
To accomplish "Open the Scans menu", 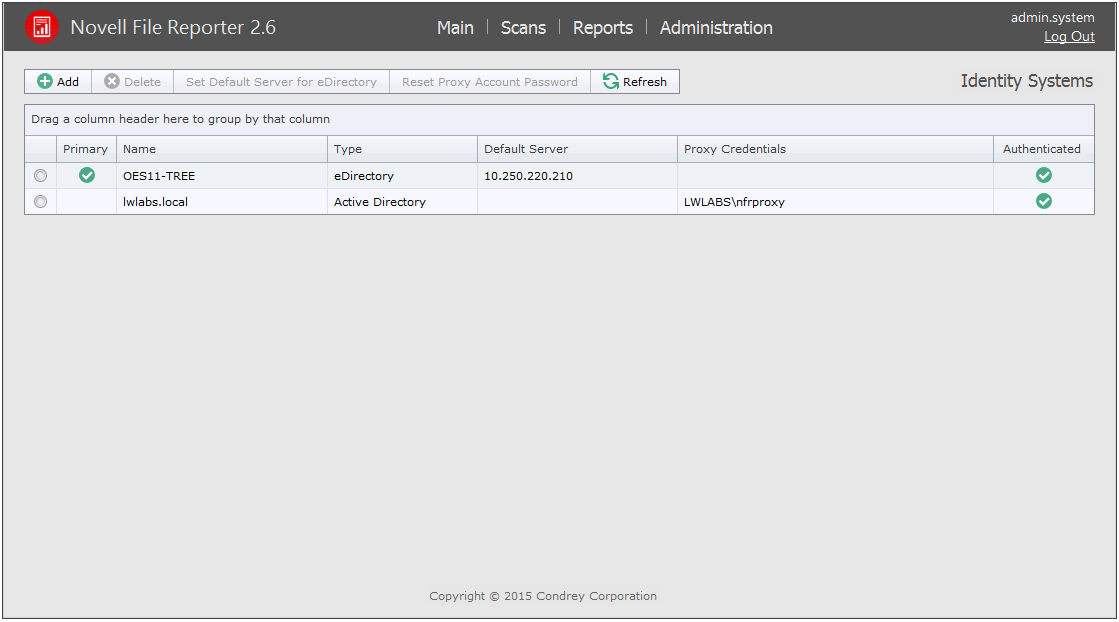I will tap(523, 28).
